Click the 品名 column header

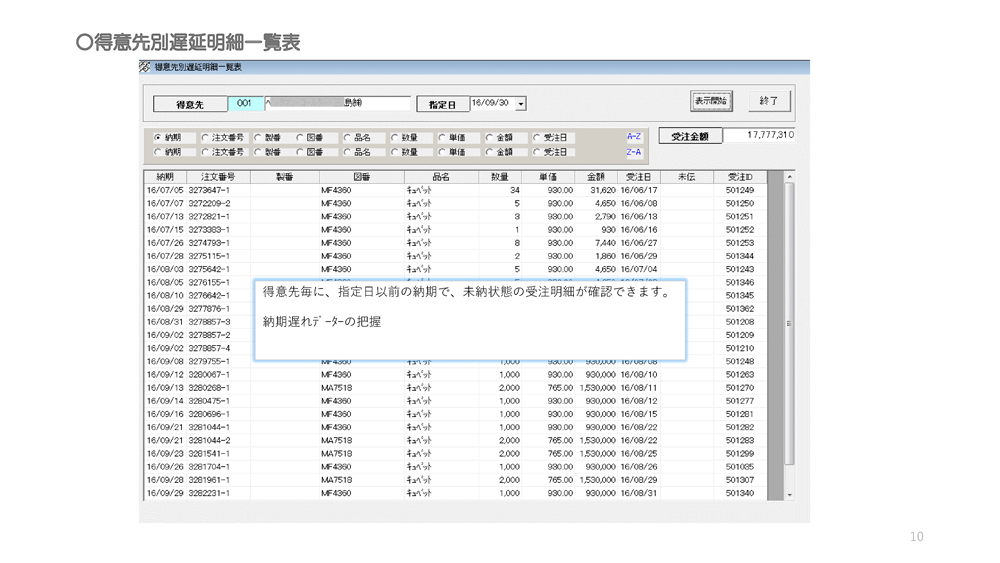coord(441,177)
